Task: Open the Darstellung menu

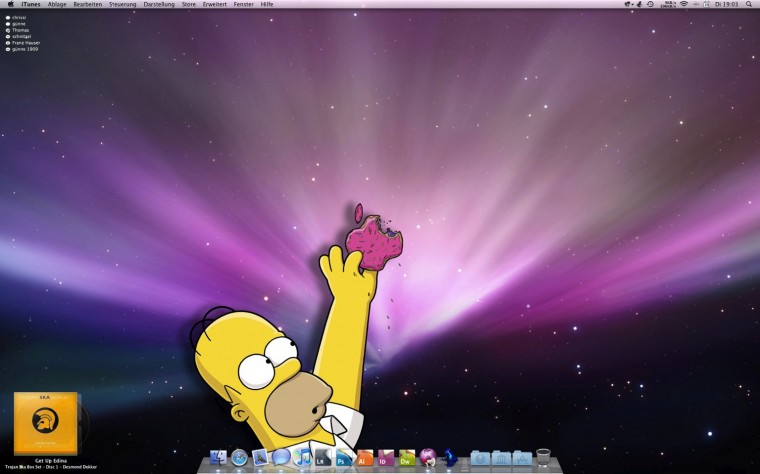Action: pyautogui.click(x=159, y=4)
